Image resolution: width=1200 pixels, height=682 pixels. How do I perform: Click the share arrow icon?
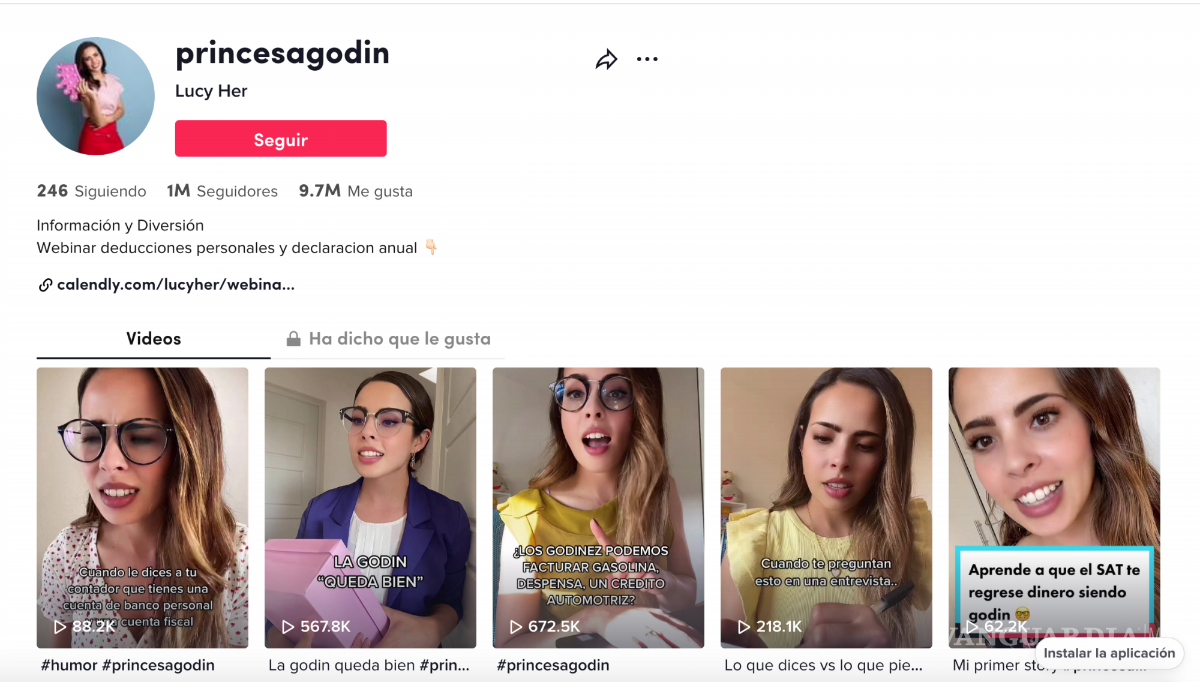tap(606, 60)
